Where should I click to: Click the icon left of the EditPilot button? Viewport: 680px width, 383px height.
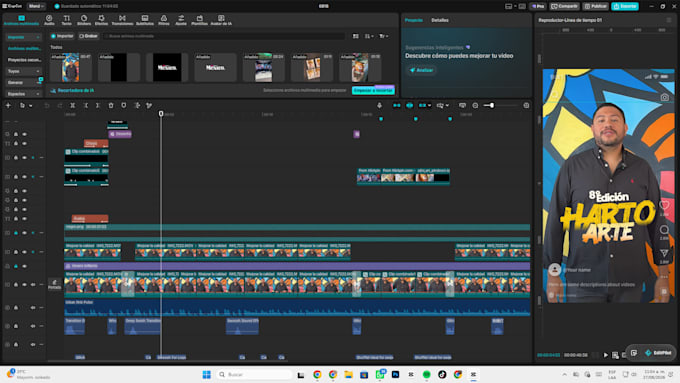[634, 353]
